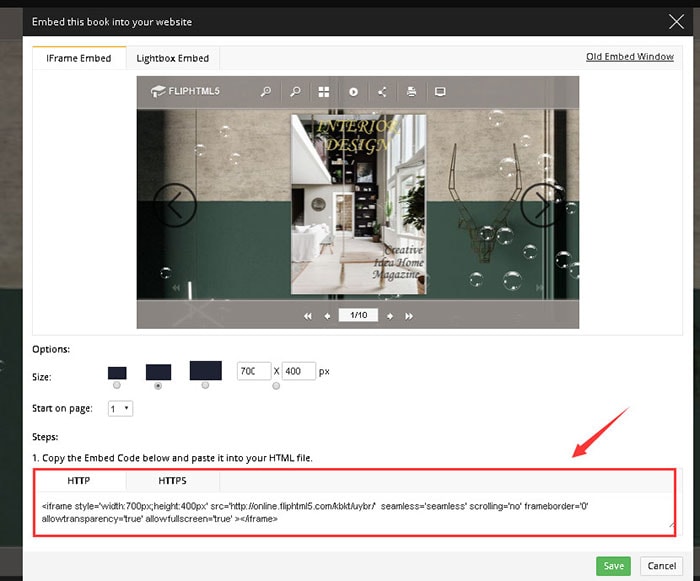Switch to the Lightbox Embed tab

pyautogui.click(x=173, y=58)
